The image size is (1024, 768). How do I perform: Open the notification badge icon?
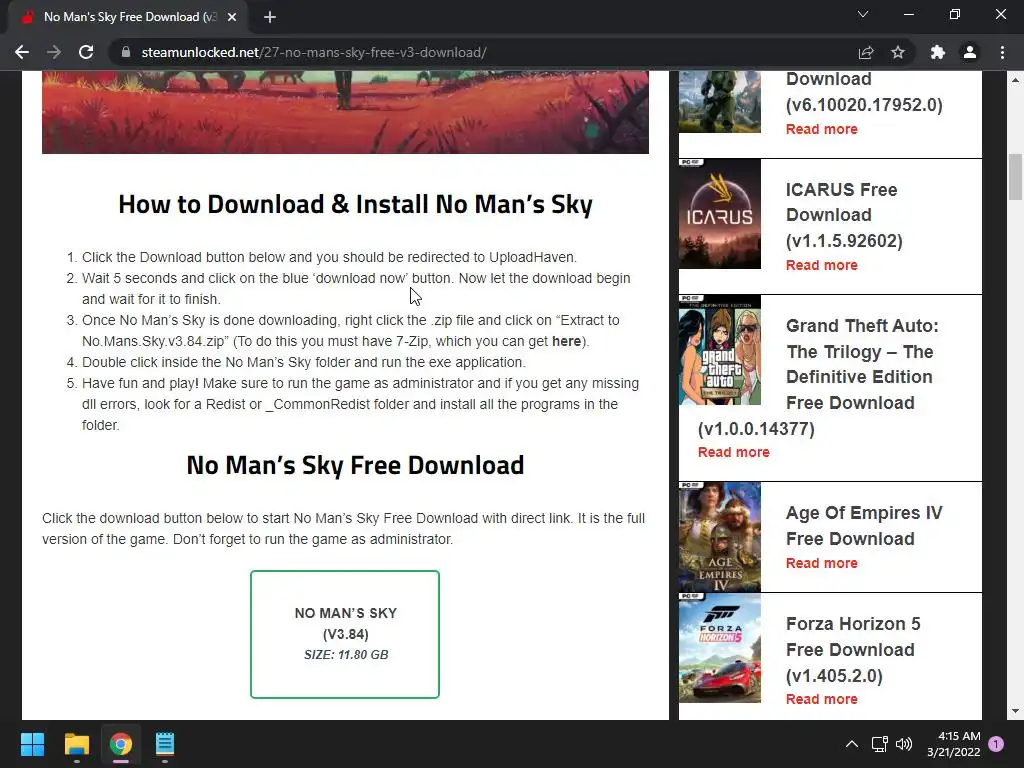coord(996,743)
